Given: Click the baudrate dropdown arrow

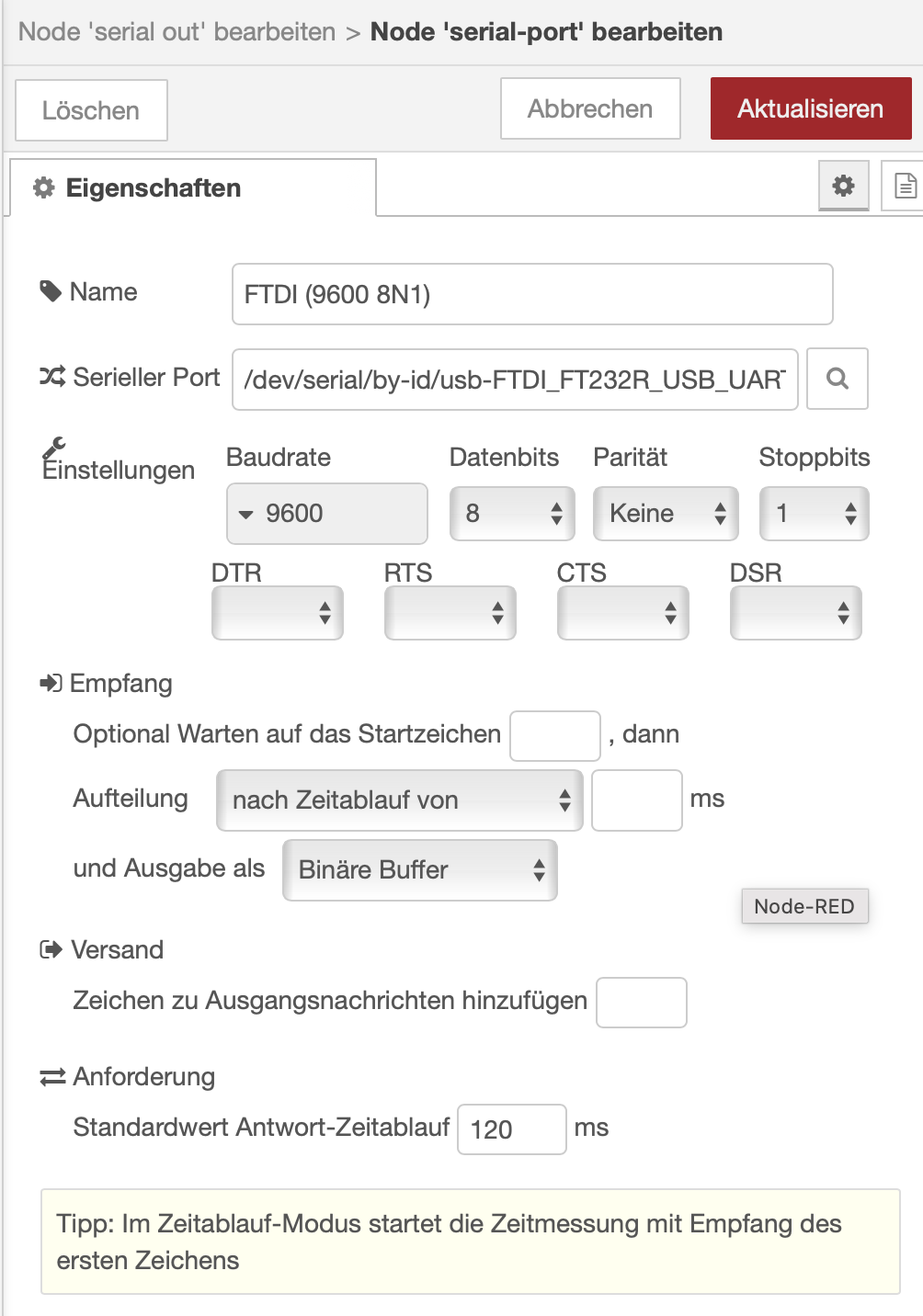Looking at the screenshot, I should (x=246, y=514).
